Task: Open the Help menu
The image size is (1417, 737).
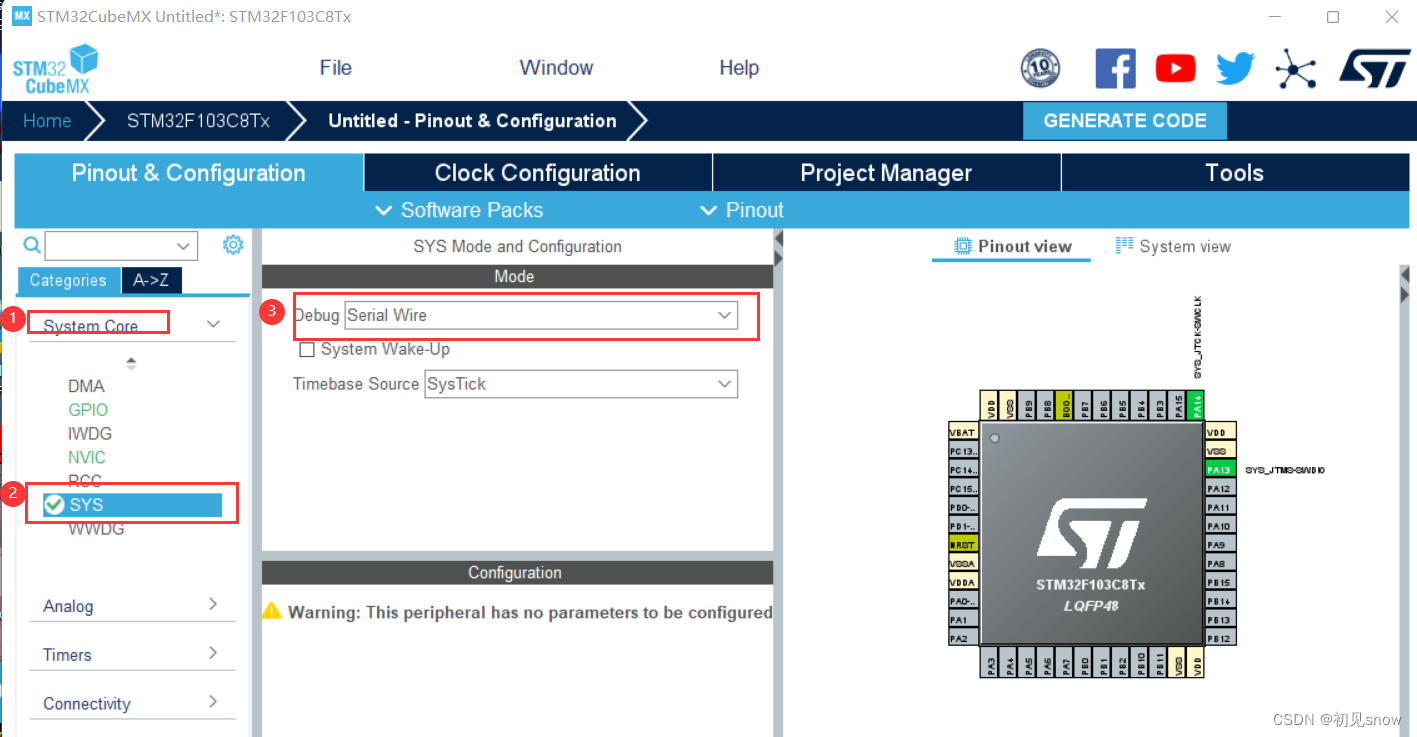Action: coord(739,68)
